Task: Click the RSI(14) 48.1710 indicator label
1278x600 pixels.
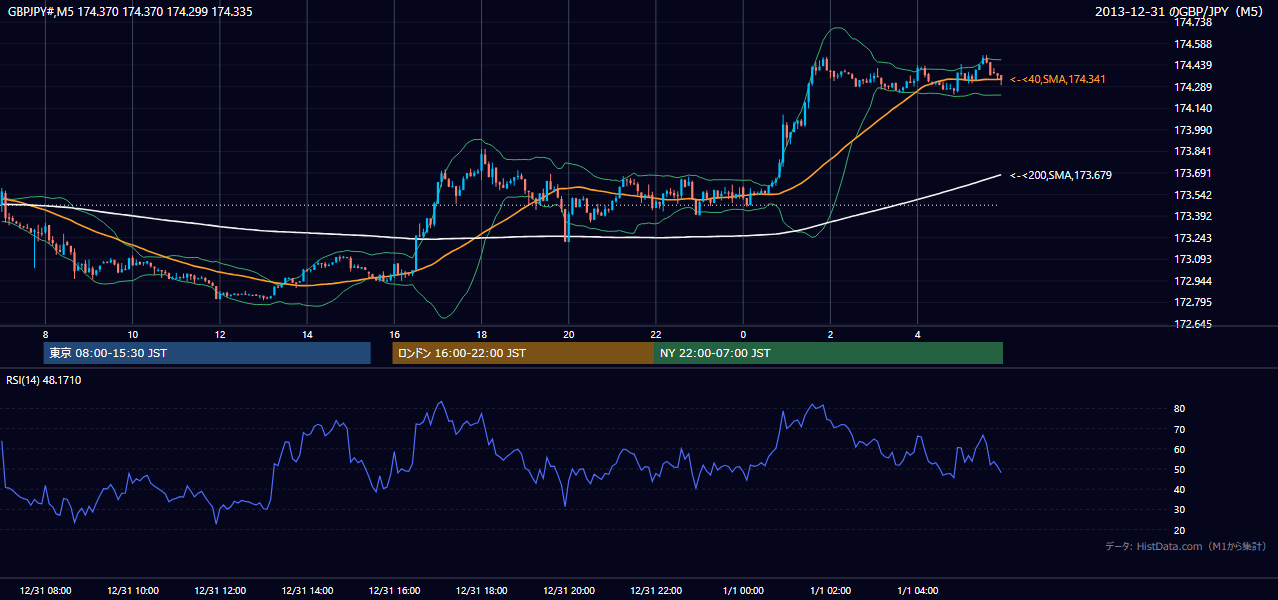Action: [44, 380]
